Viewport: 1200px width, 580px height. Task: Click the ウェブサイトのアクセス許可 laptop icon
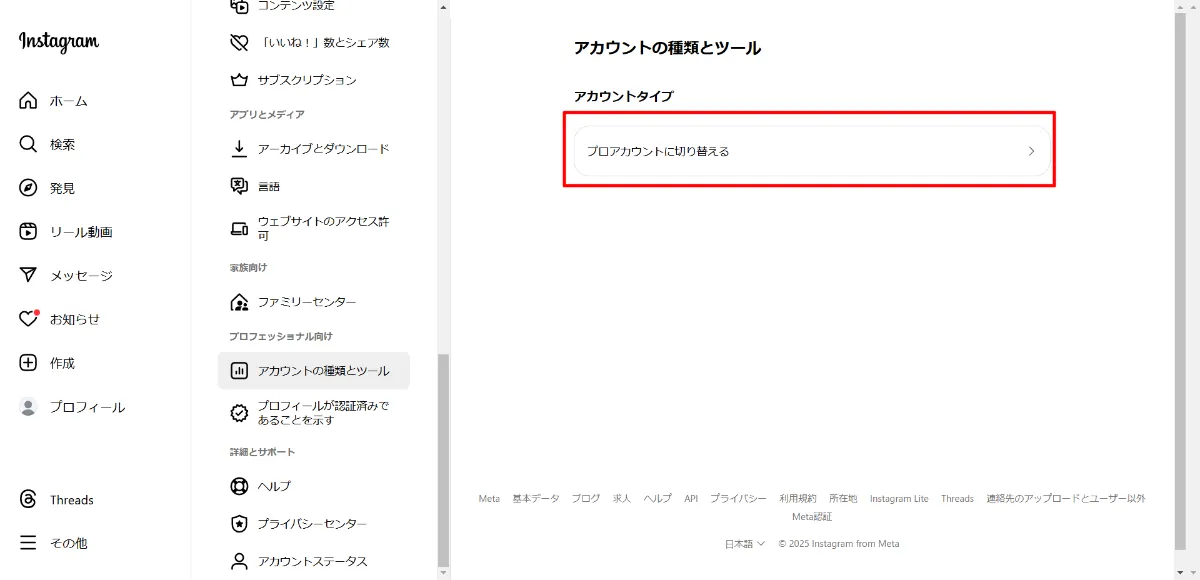point(239,229)
